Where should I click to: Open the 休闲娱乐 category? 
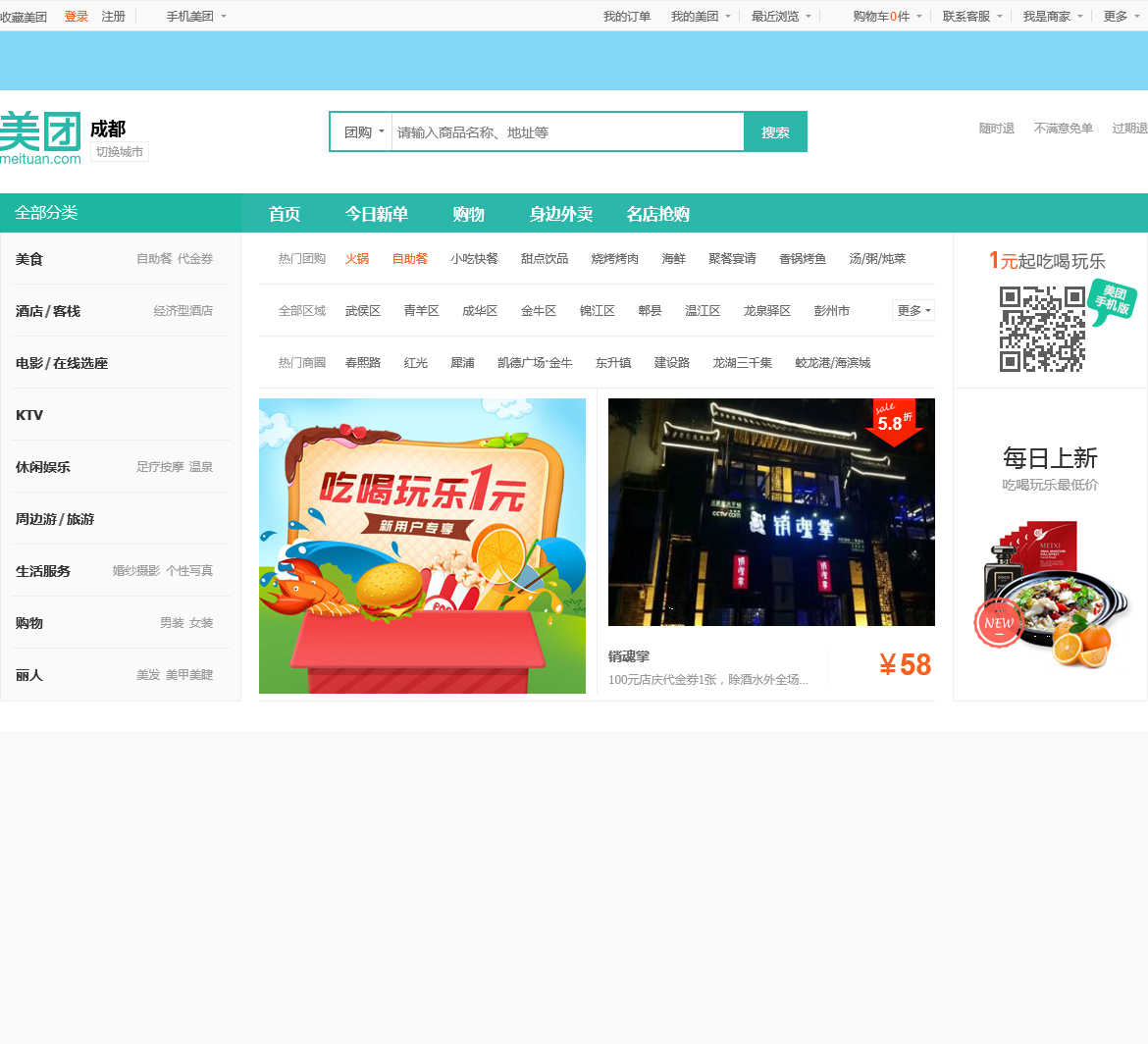pyautogui.click(x=43, y=467)
